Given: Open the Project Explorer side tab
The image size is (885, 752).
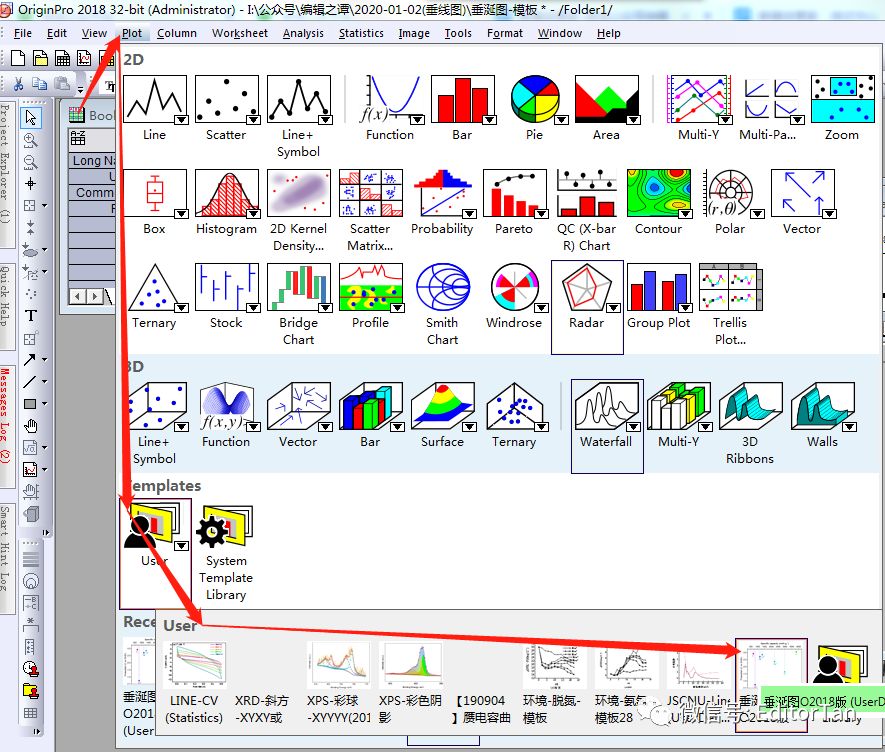Looking at the screenshot, I should (6, 173).
